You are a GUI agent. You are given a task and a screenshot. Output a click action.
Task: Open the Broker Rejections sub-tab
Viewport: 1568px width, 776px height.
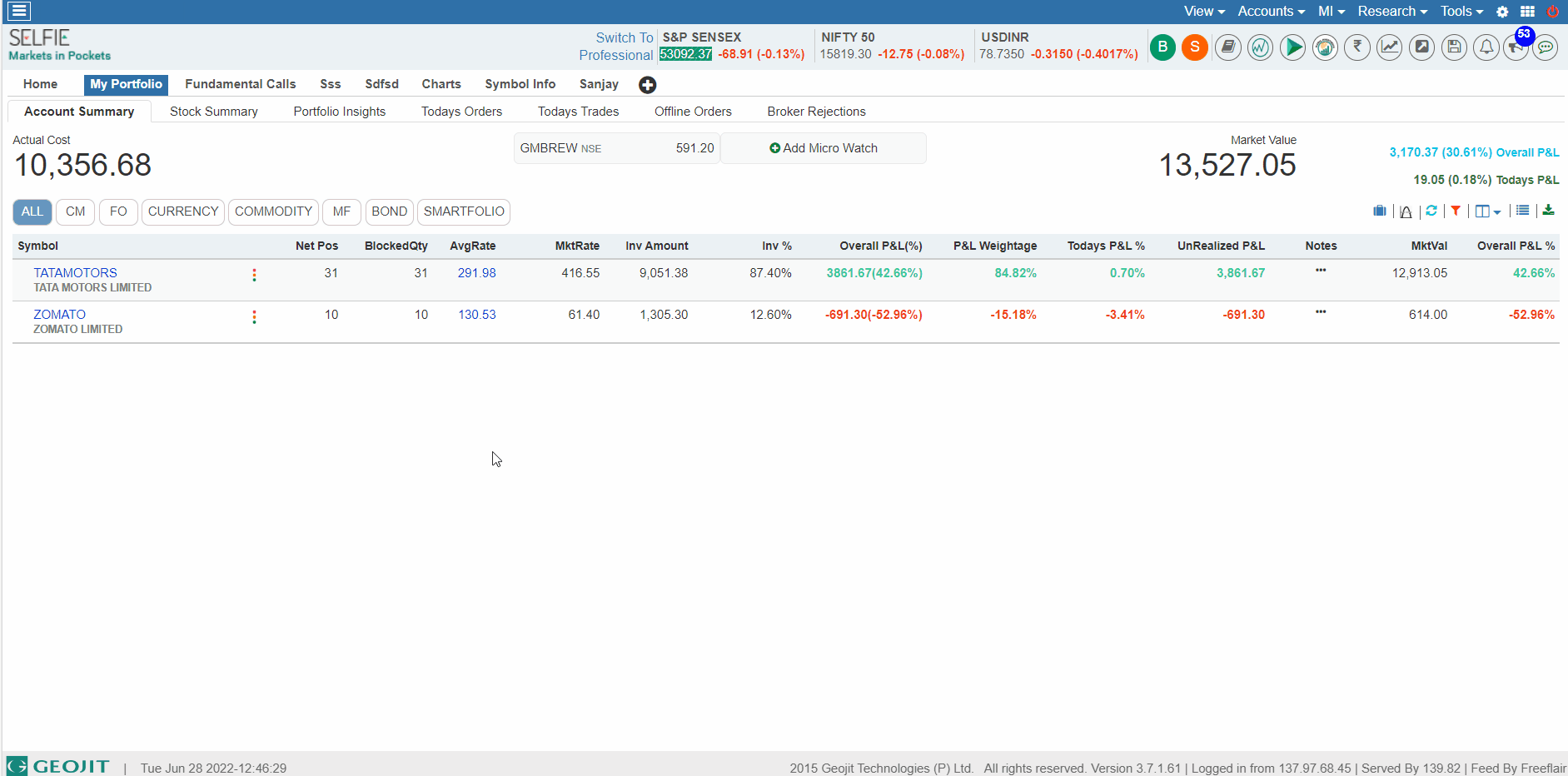tap(817, 112)
